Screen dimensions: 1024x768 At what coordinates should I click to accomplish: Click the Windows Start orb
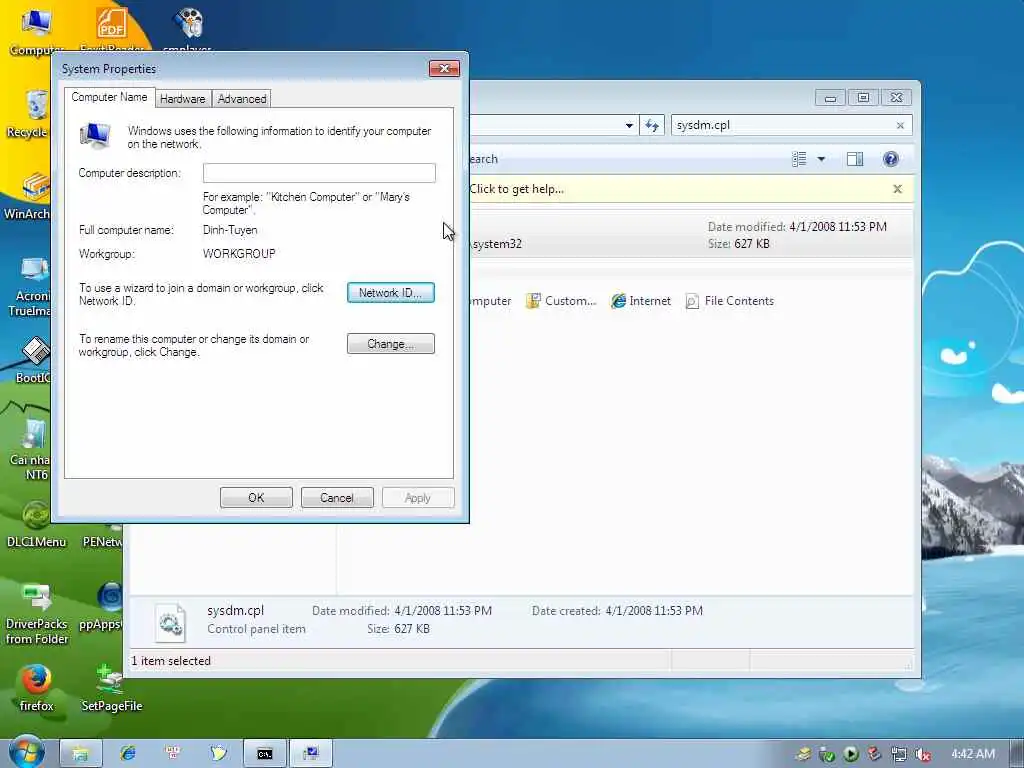point(27,752)
